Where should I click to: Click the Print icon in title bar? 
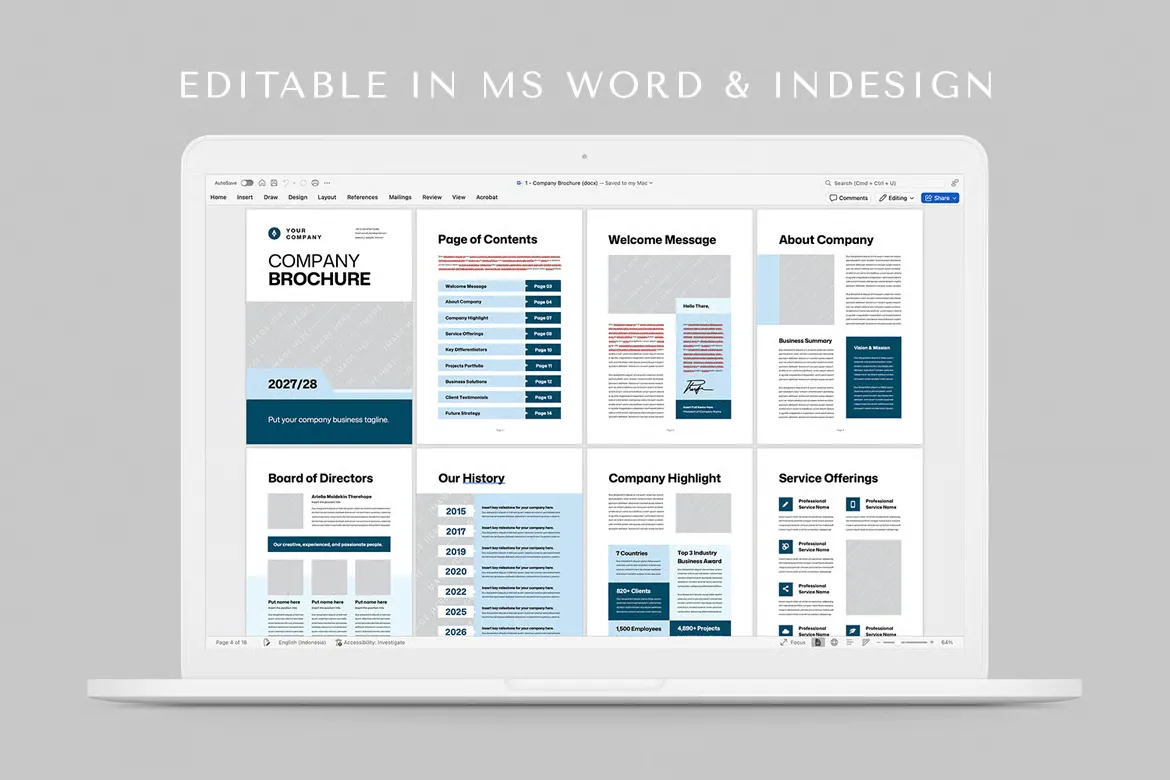[x=315, y=183]
